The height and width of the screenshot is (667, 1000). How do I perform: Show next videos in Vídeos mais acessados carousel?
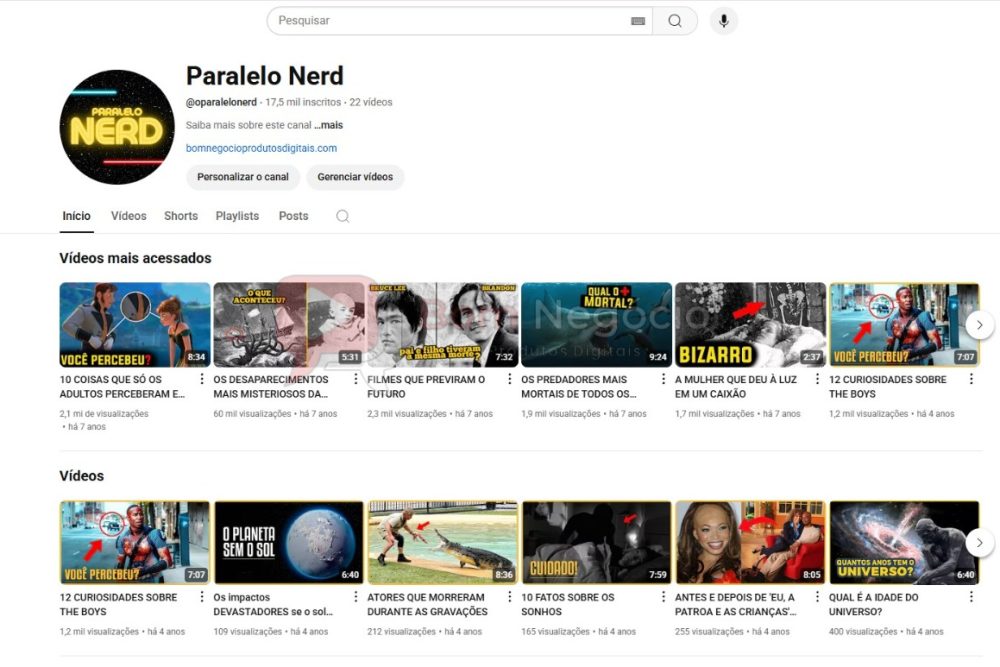pyautogui.click(x=980, y=325)
